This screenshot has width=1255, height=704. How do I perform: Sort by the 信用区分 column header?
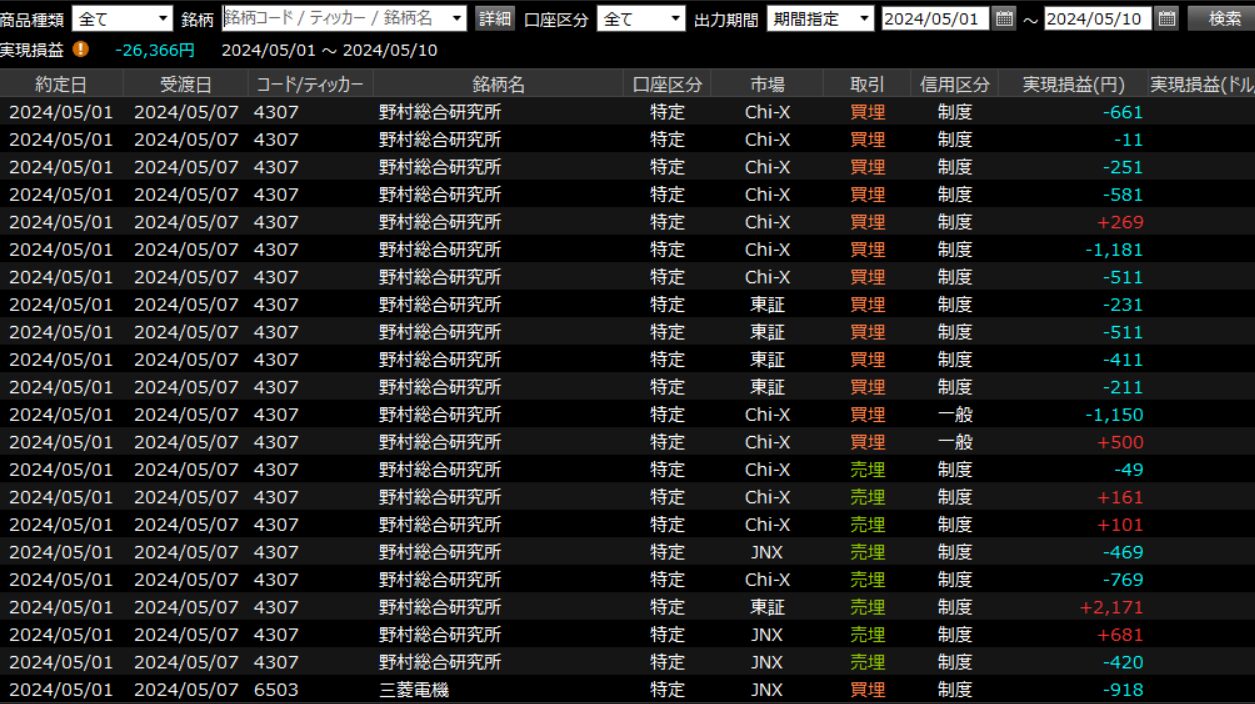point(955,84)
